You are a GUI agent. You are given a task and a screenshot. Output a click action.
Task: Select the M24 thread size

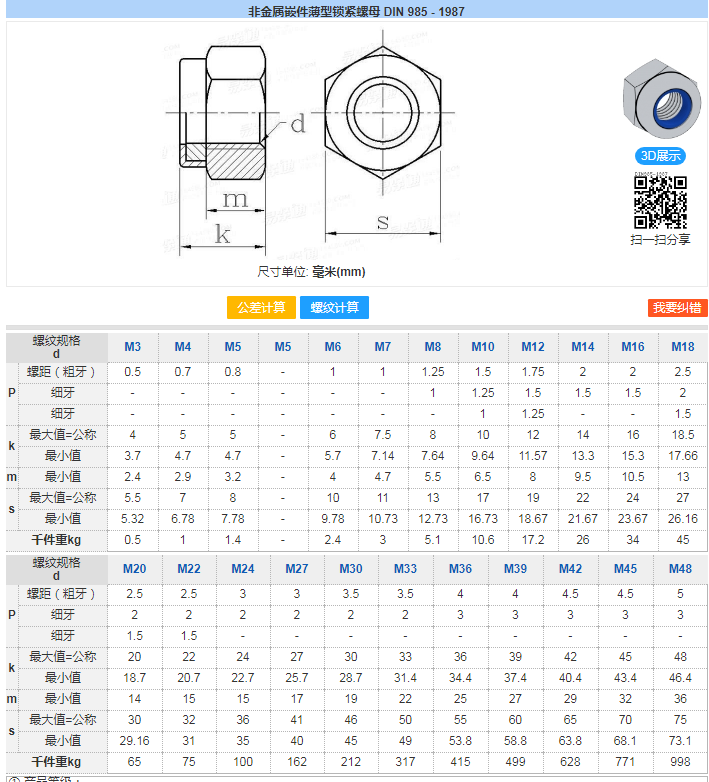(242, 569)
